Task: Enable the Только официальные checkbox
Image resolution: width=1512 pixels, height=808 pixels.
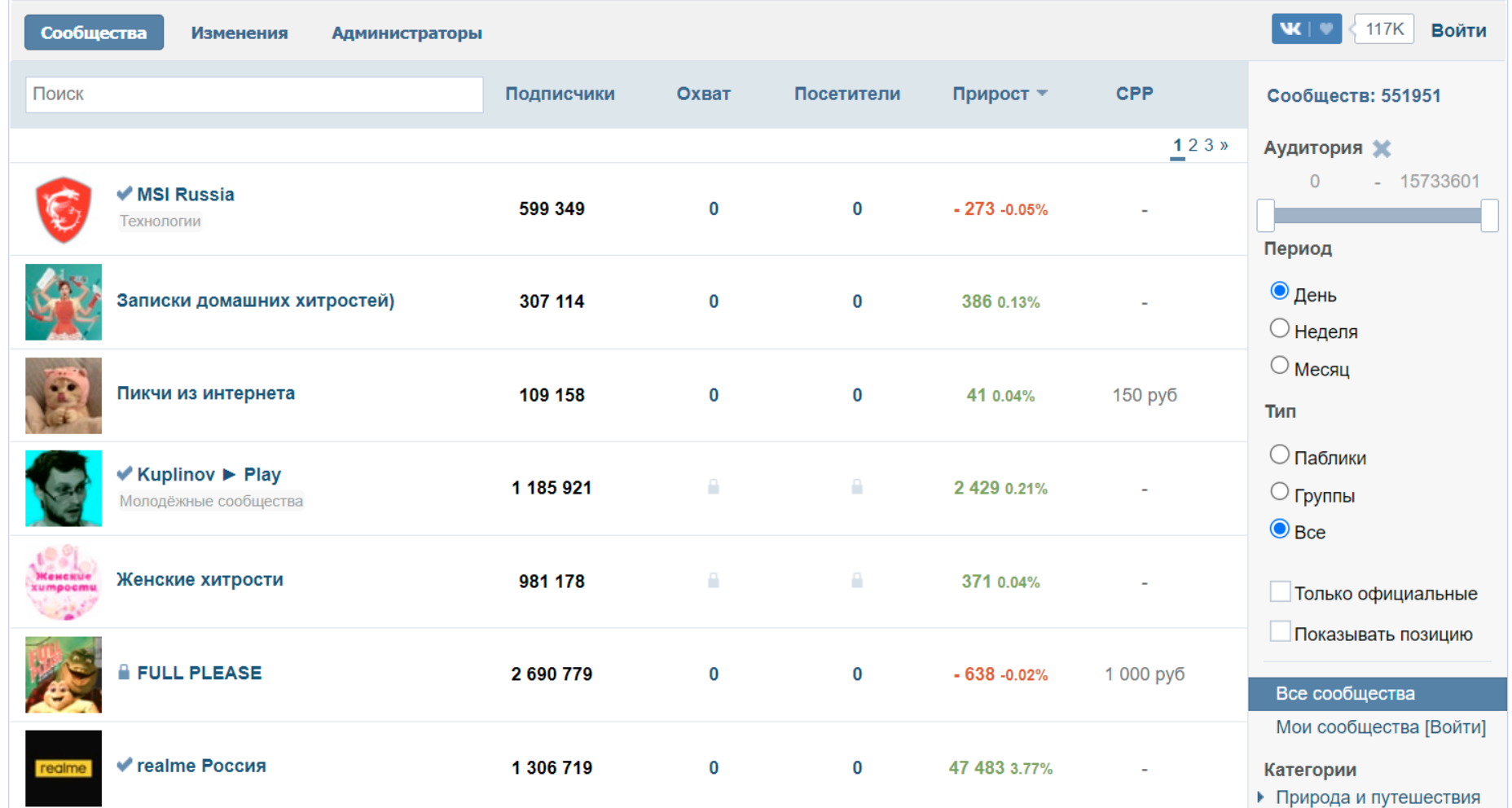Action: (1280, 592)
